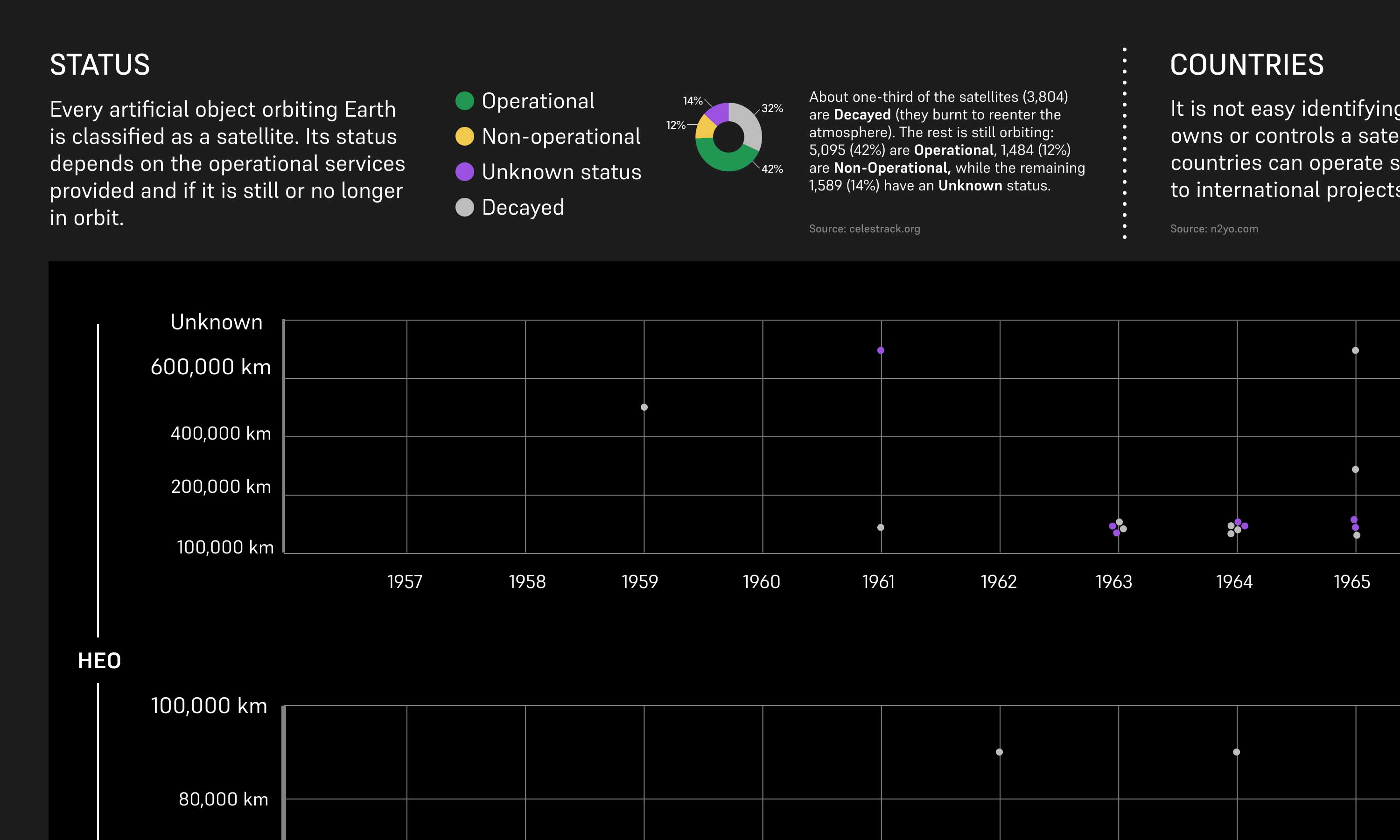Image resolution: width=1400 pixels, height=840 pixels.
Task: Click the gray Decayed legend dot
Action: pyautogui.click(x=465, y=207)
